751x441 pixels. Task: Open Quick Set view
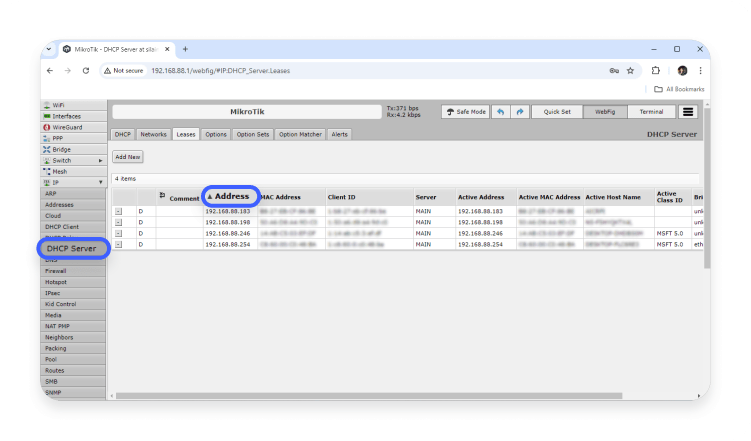(x=557, y=112)
